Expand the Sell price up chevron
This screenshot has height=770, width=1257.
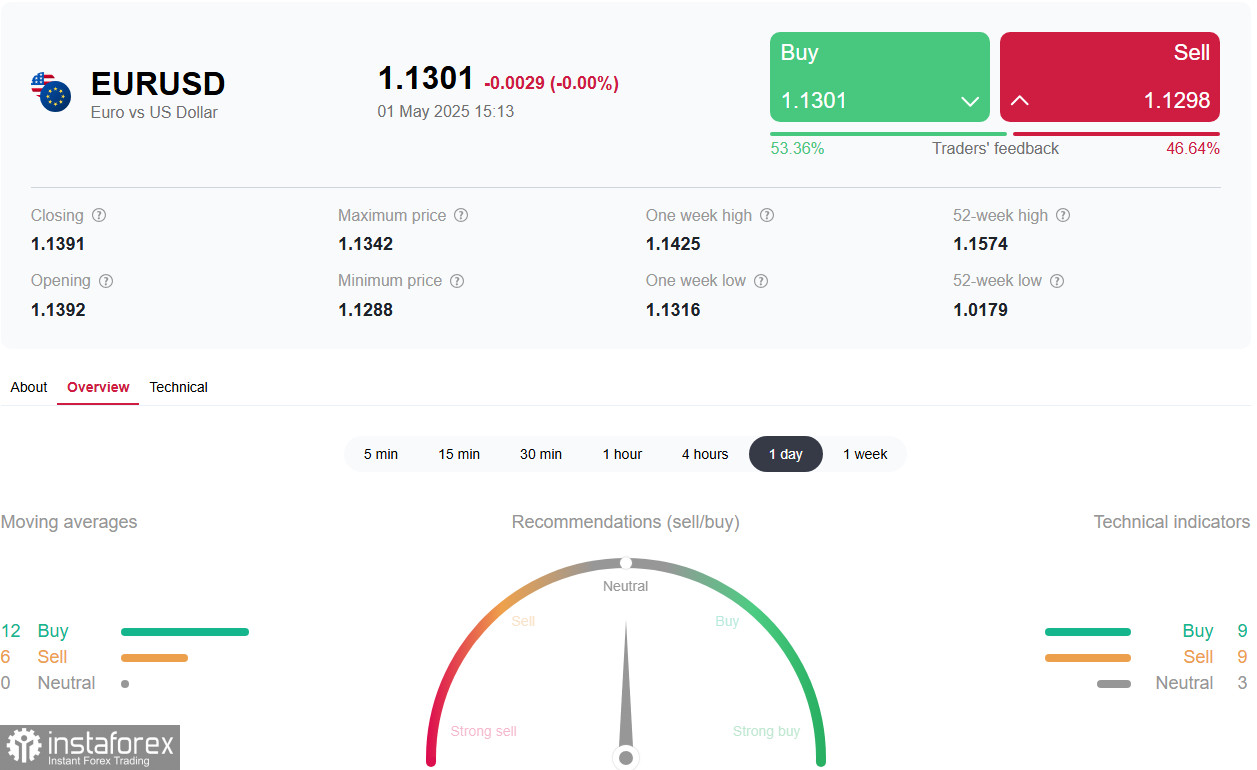(1020, 101)
